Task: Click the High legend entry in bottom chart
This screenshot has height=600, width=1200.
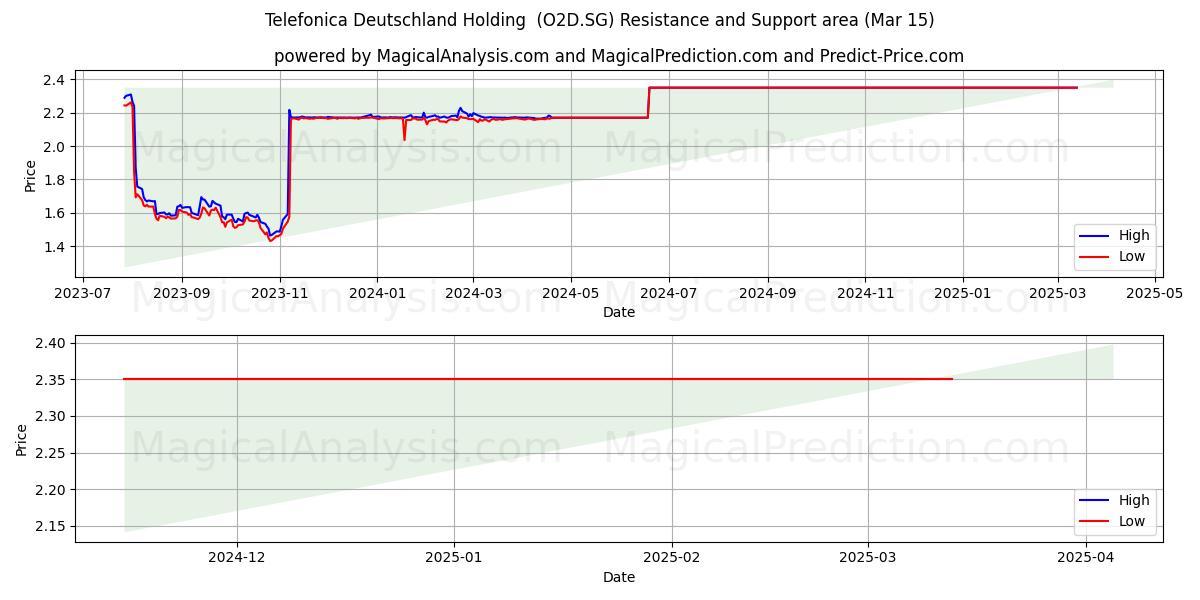Action: click(x=1114, y=501)
